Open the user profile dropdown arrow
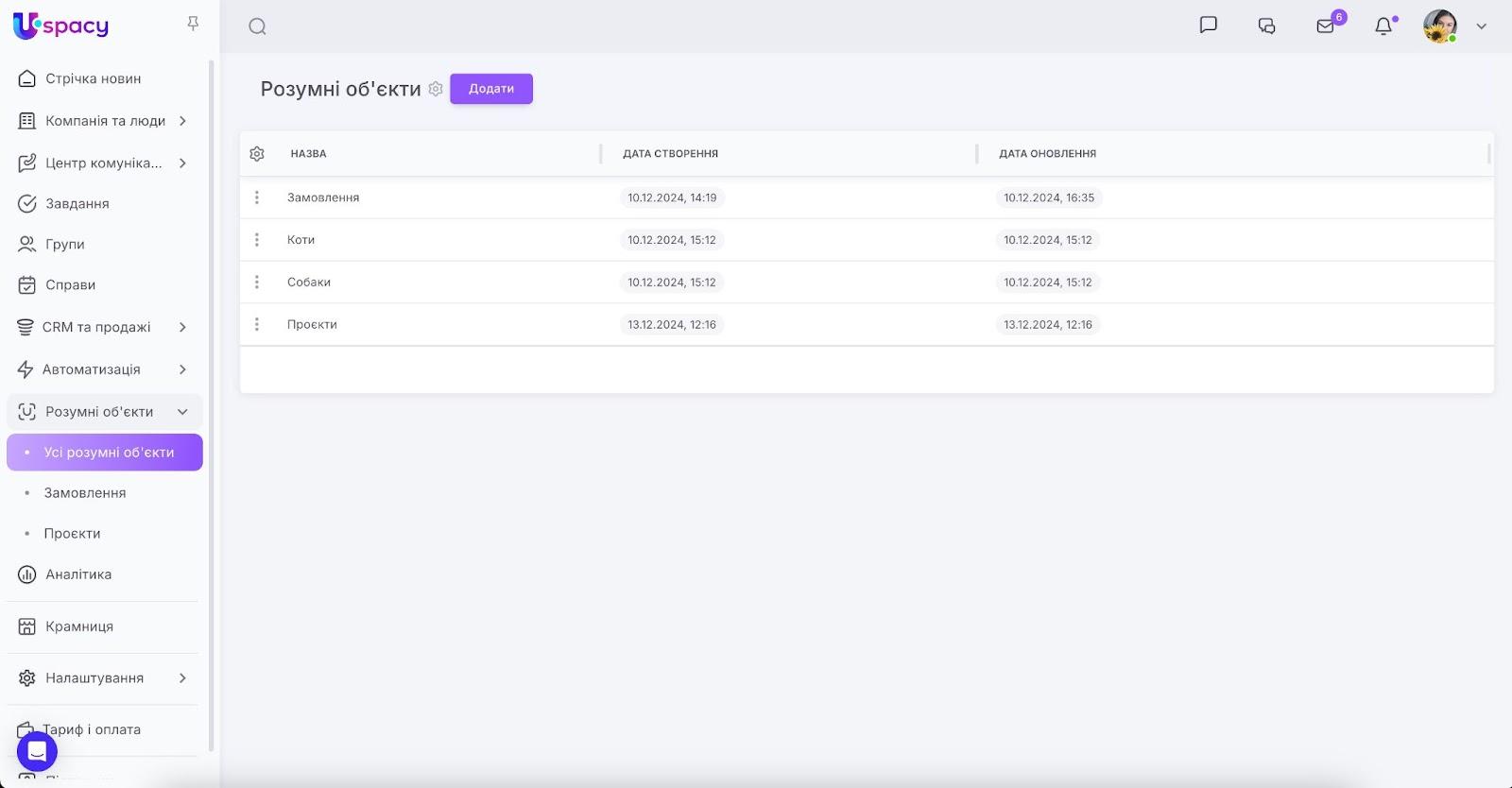The image size is (1512, 788). click(1482, 26)
